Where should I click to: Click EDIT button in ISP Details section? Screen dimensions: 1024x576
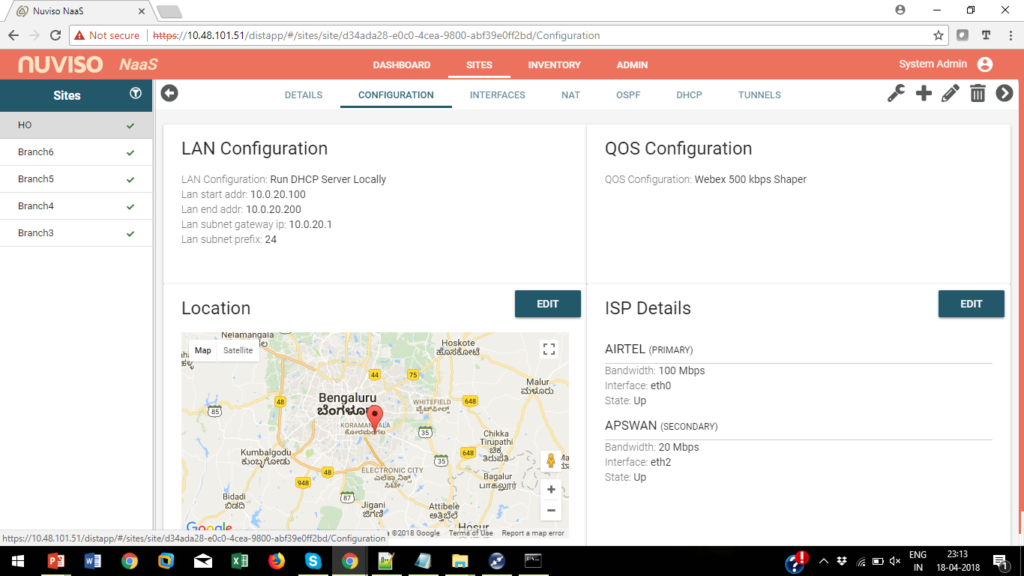coord(971,304)
